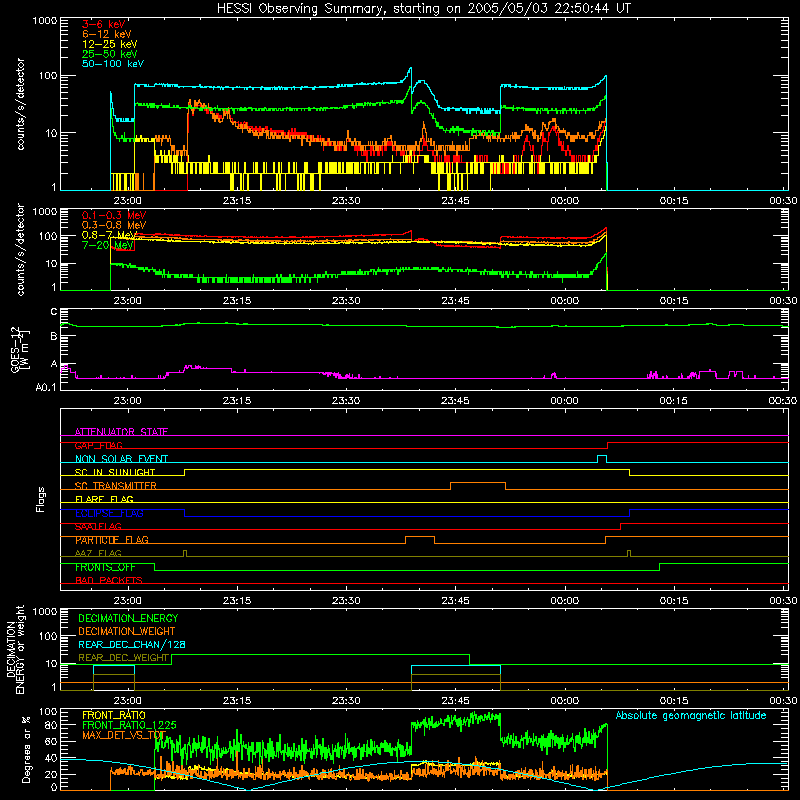This screenshot has width=800, height=800.
Task: Click the 0.3-0.8 MeV legend label
Action: 114,225
